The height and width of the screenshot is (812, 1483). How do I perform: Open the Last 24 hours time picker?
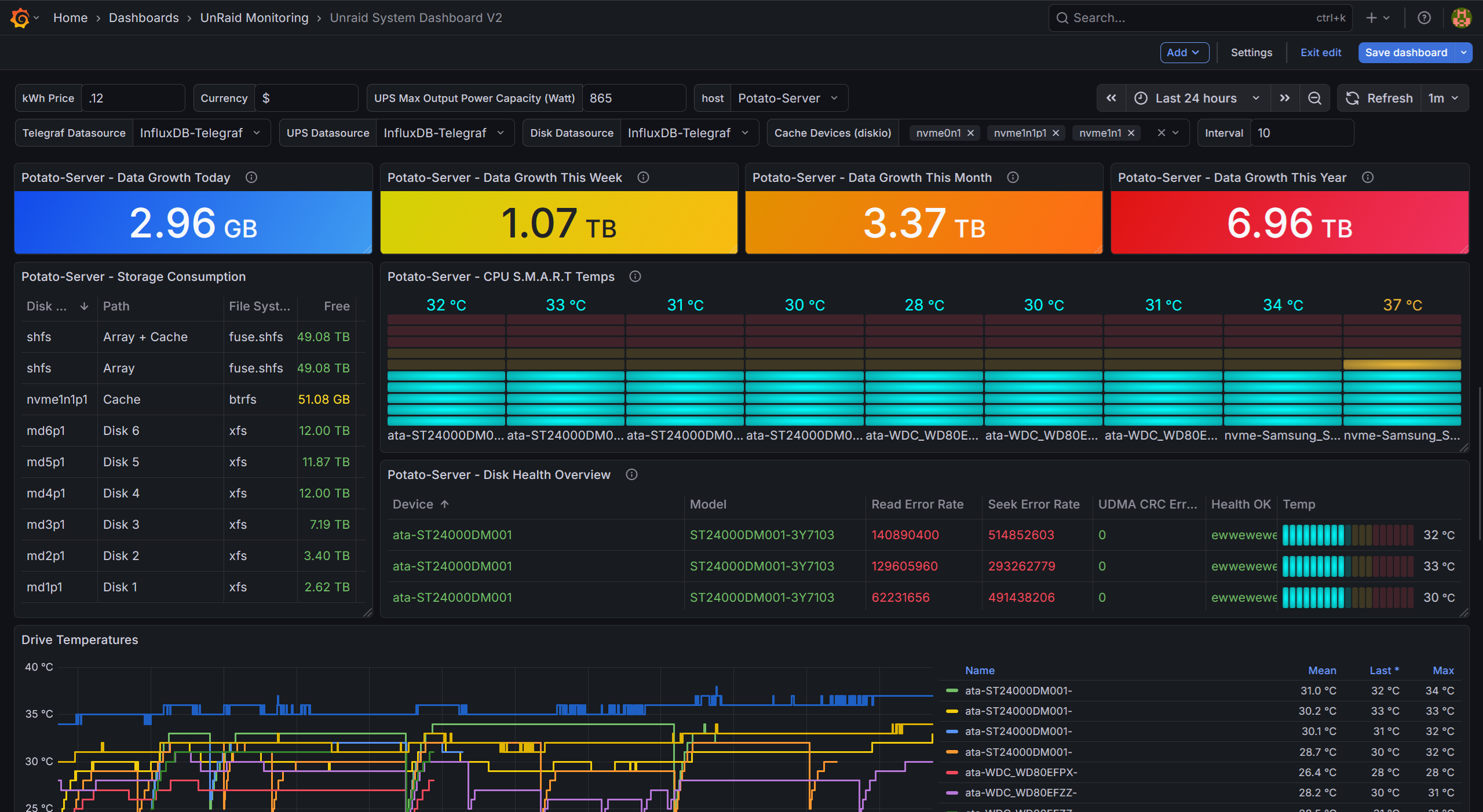(1197, 98)
